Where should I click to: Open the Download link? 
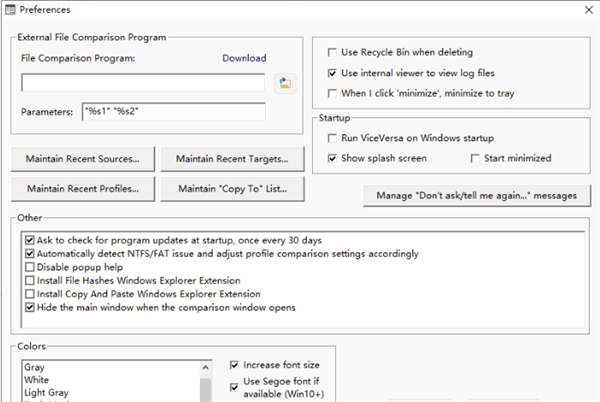(x=244, y=58)
